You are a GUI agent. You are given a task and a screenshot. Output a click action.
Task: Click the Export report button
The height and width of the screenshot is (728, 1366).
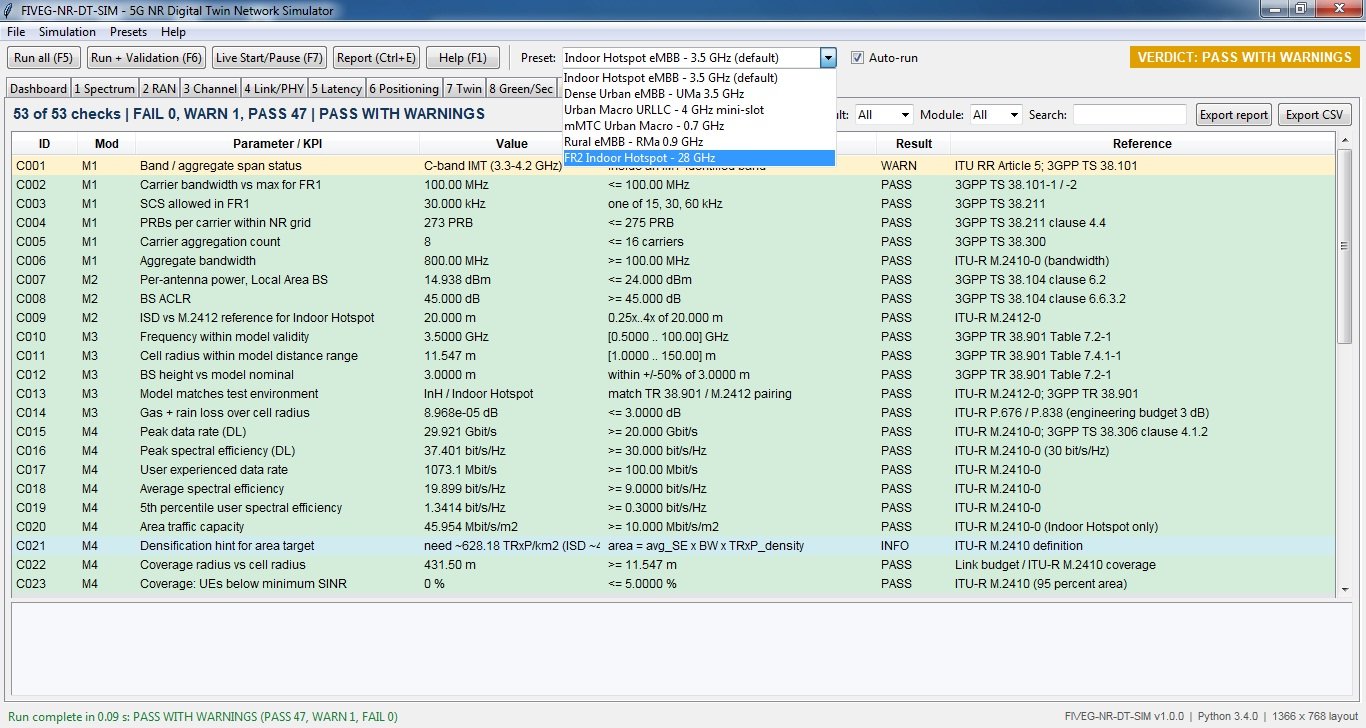(x=1234, y=115)
